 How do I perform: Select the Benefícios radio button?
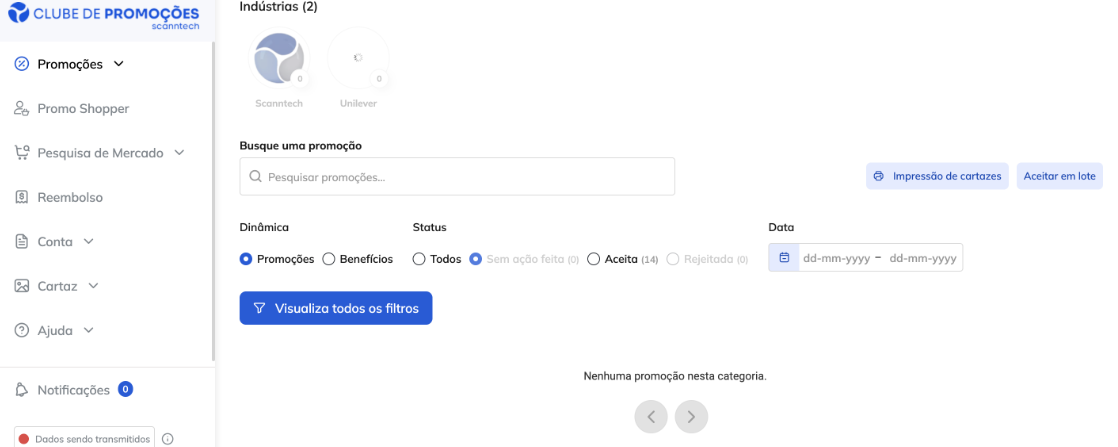328,259
